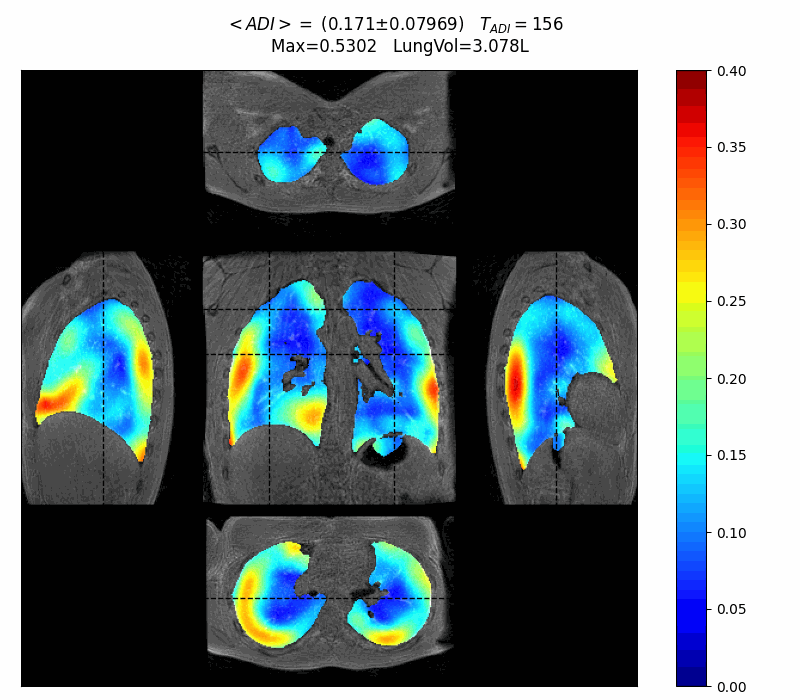
Task: Select the left sagittal lung view
Action: [96, 378]
